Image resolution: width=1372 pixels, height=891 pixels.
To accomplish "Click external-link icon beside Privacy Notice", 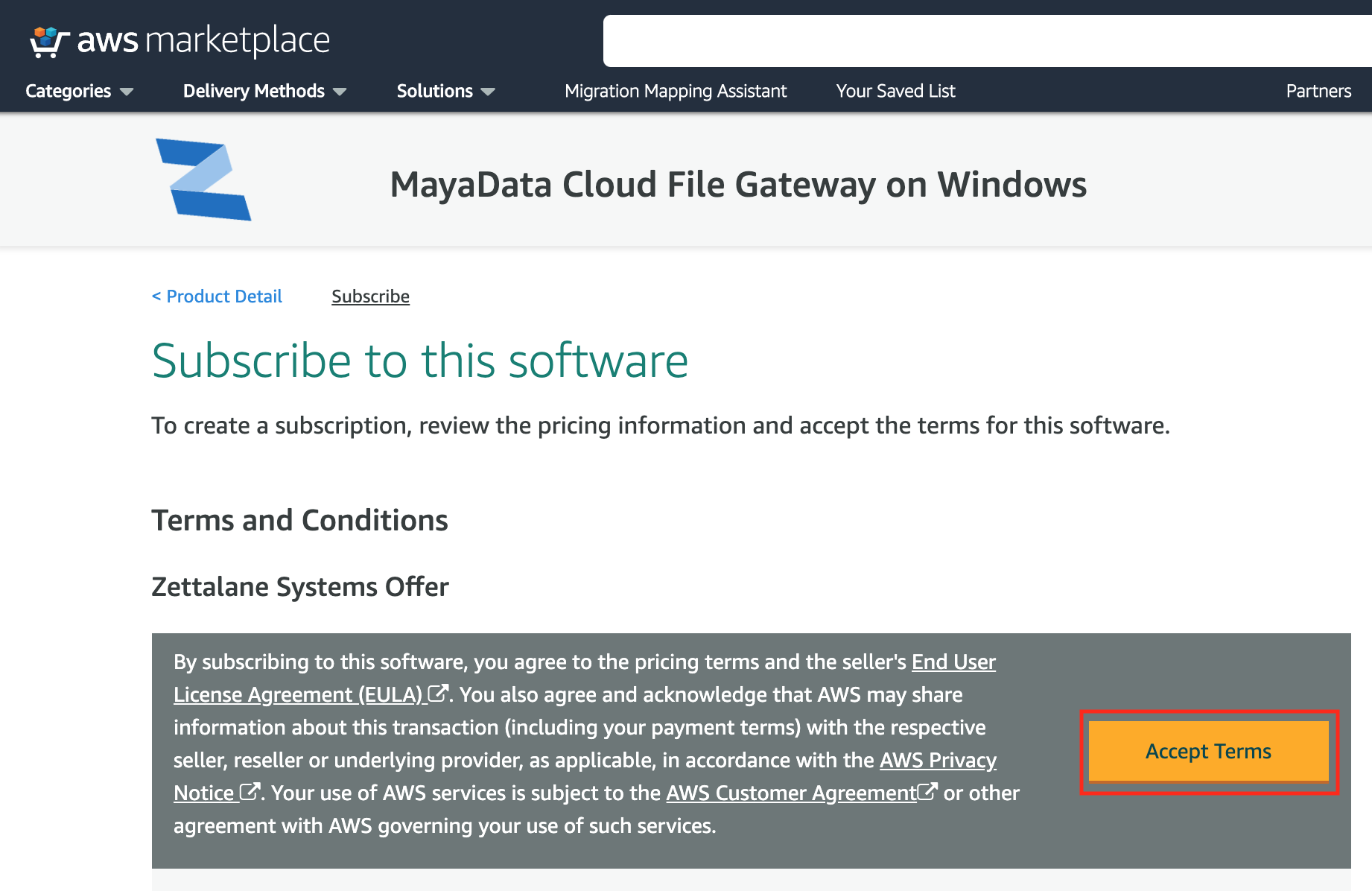I will coord(250,792).
